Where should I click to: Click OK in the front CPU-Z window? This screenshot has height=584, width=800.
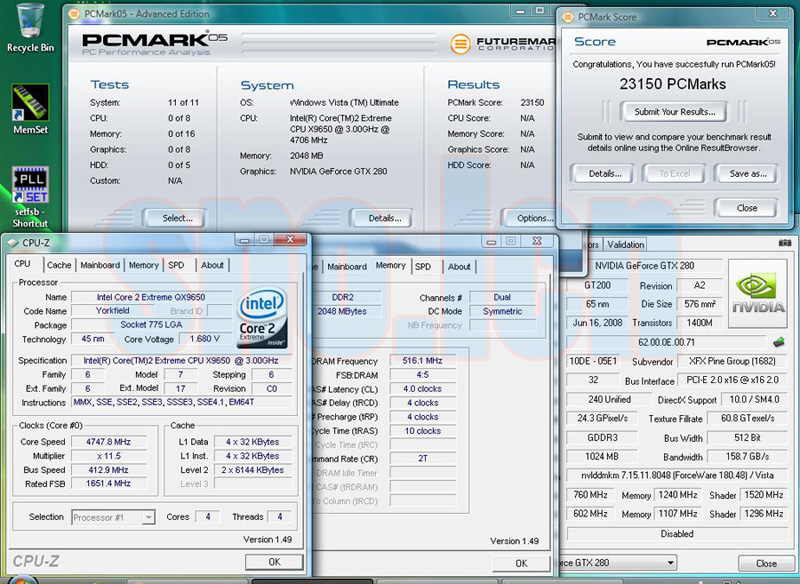pyautogui.click(x=274, y=562)
